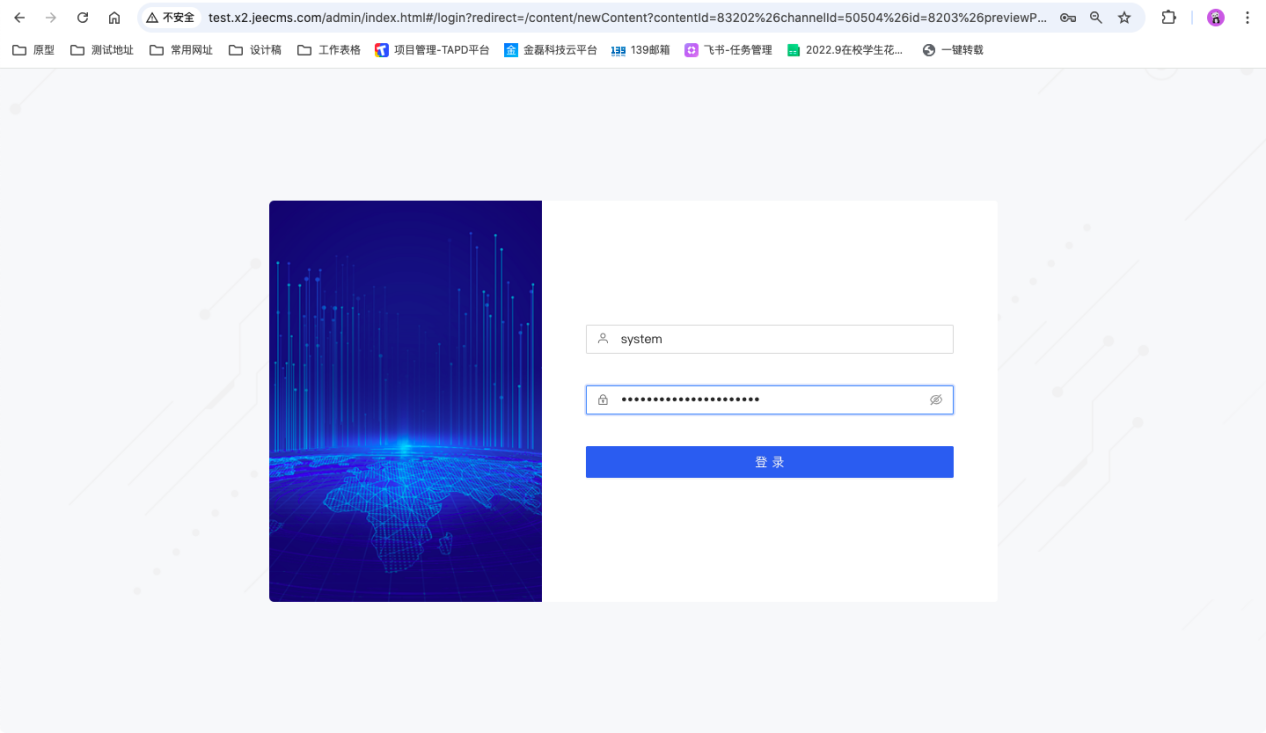1266x733 pixels.
Task: Open the Chrome profile avatar
Action: pyautogui.click(x=1215, y=18)
